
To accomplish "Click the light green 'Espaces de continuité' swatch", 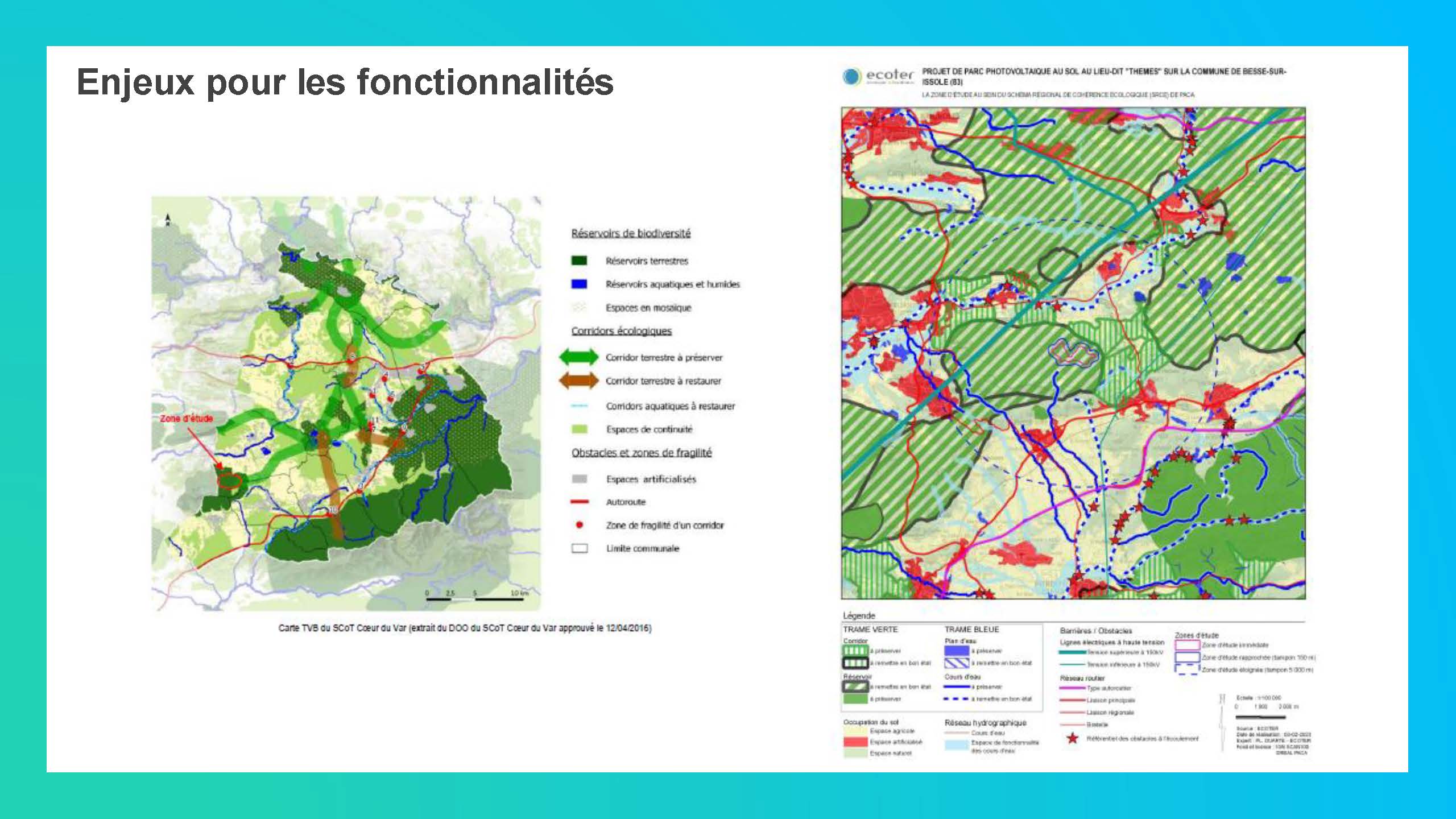I will (579, 429).
